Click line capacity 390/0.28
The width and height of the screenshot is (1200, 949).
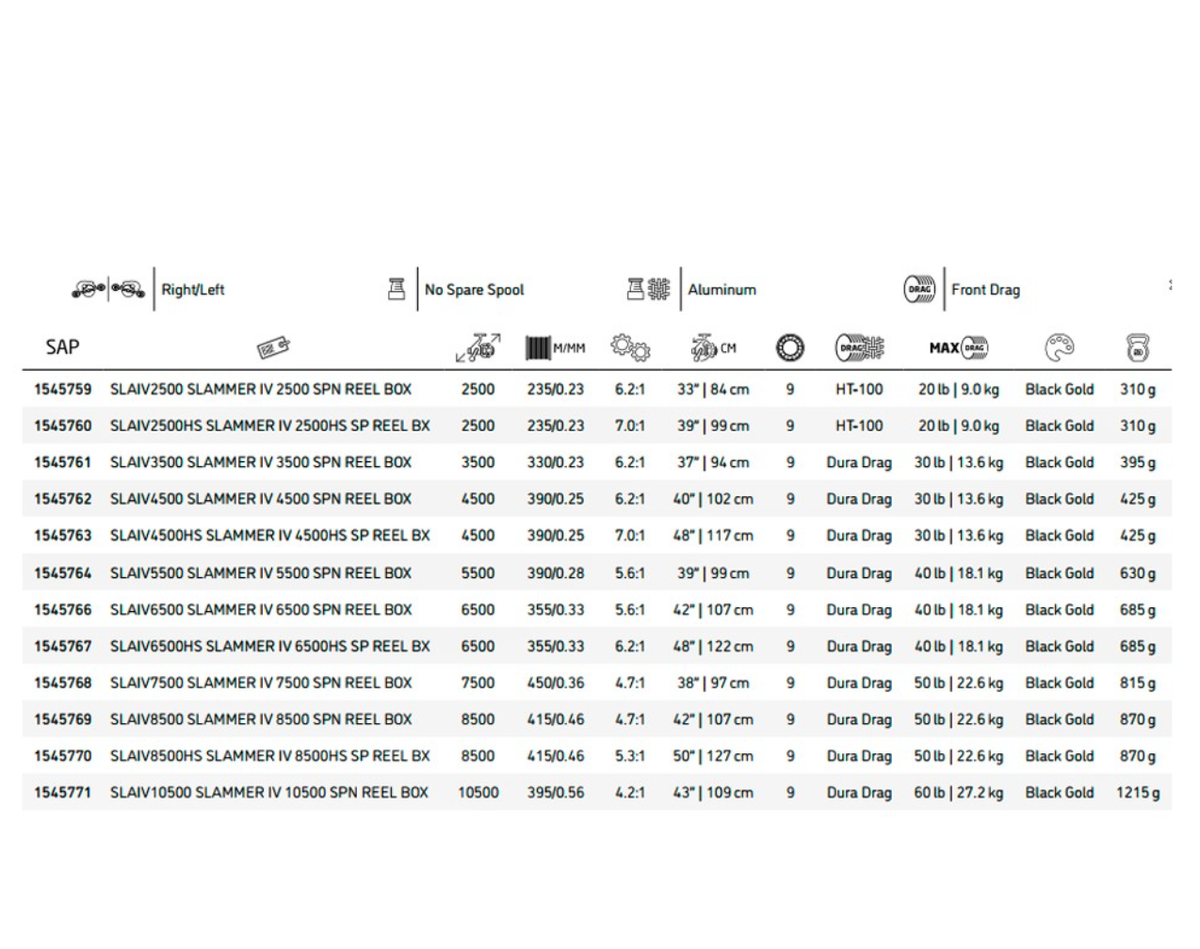[555, 573]
